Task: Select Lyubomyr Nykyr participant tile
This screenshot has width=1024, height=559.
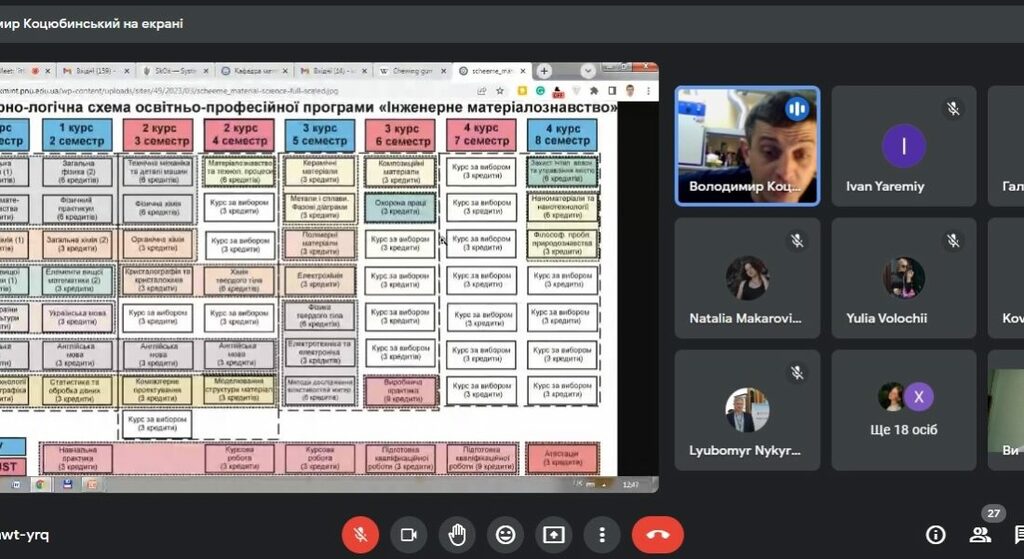Action: tap(747, 410)
